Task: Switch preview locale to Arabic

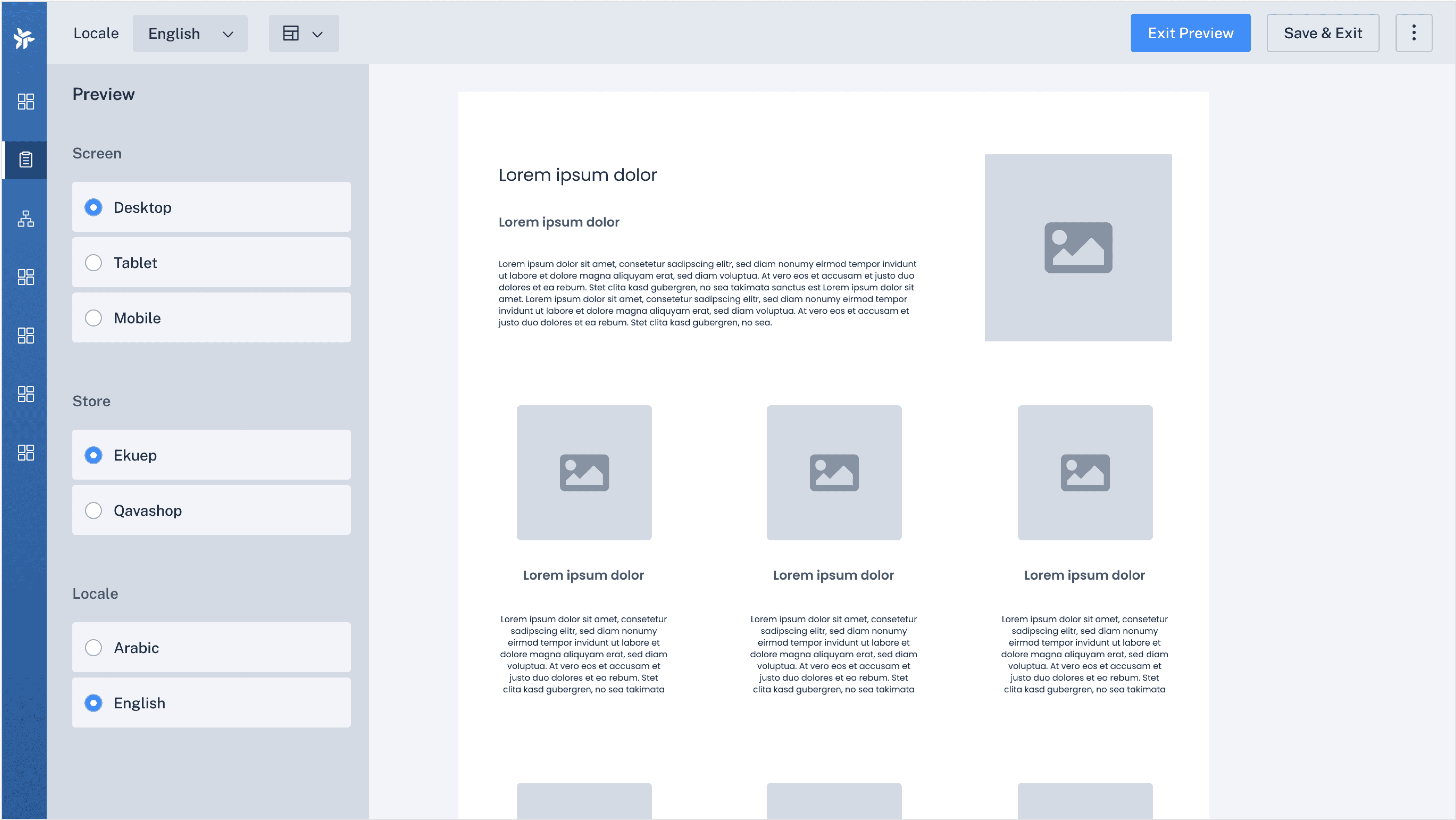Action: [93, 648]
